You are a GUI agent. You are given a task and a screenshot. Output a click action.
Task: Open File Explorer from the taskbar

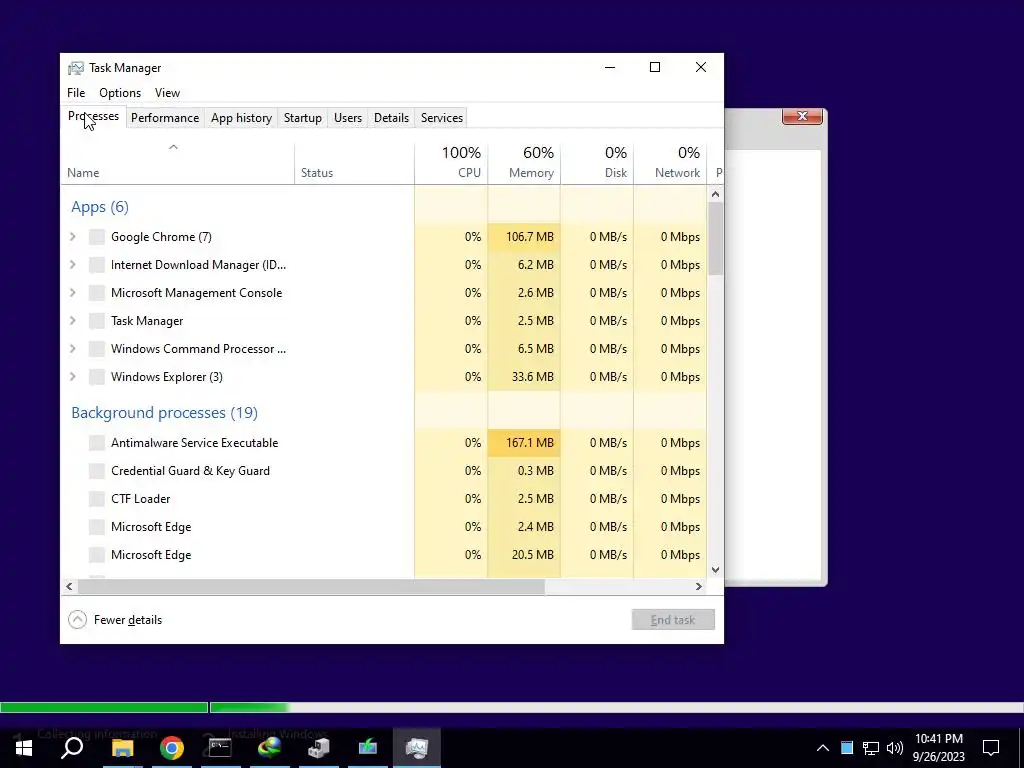tap(122, 748)
